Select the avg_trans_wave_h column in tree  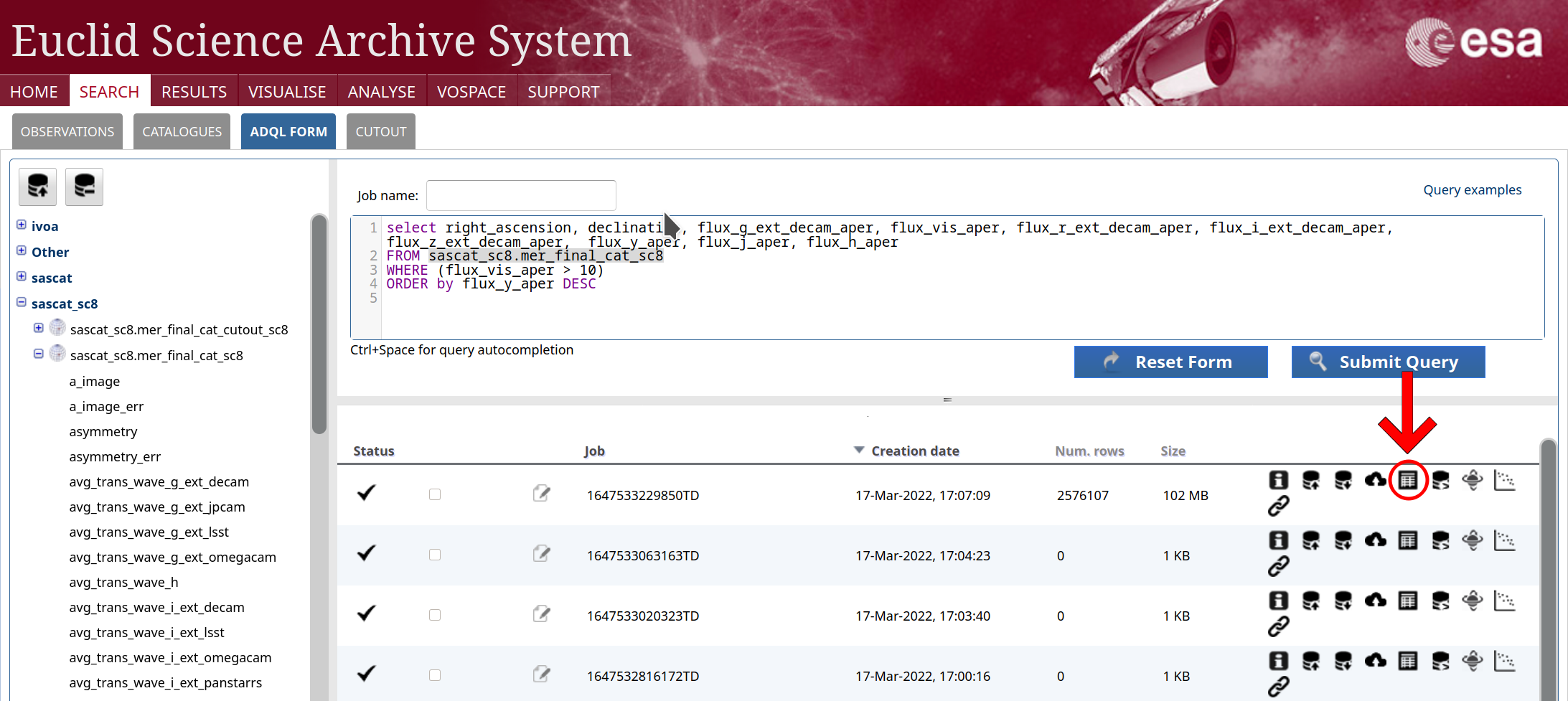[x=123, y=583]
